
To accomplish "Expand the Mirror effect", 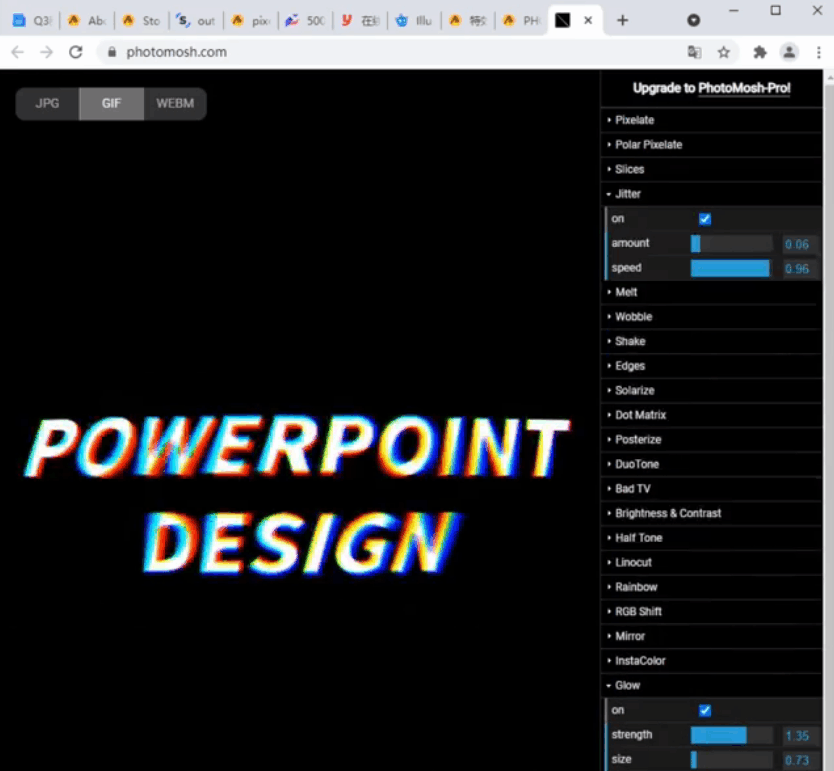I will pos(711,636).
